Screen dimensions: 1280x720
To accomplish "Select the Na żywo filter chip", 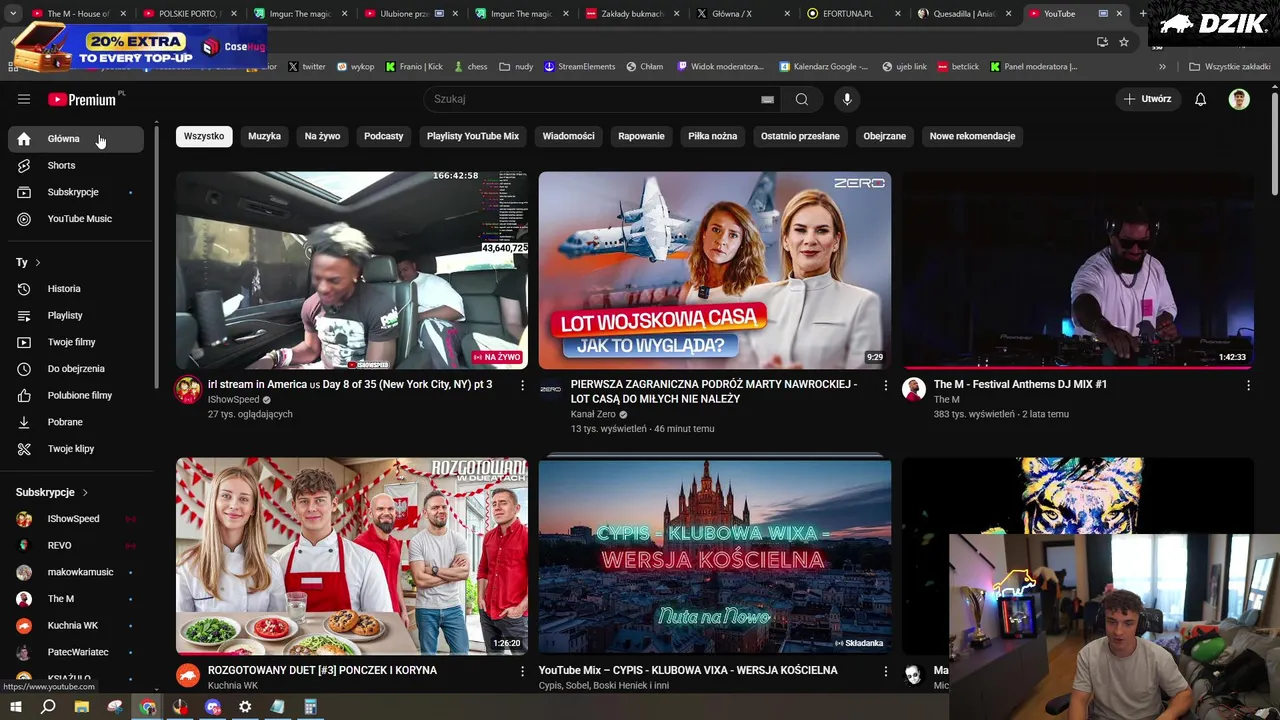I will click(322, 136).
